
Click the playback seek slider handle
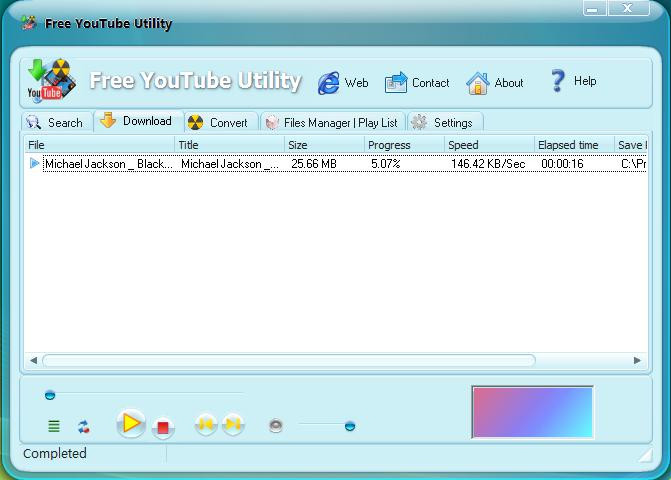[x=50, y=395]
